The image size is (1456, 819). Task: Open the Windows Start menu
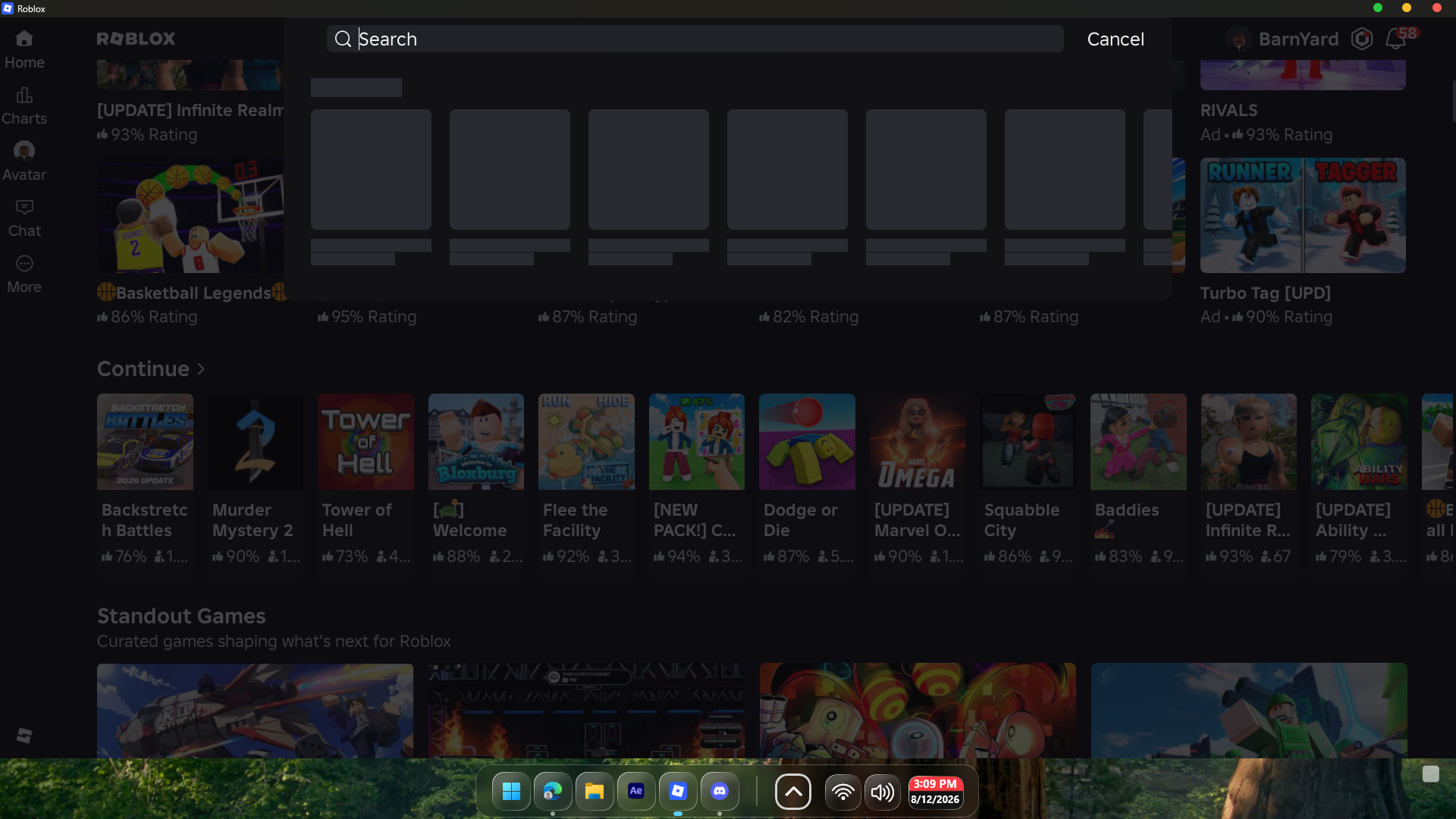(511, 792)
